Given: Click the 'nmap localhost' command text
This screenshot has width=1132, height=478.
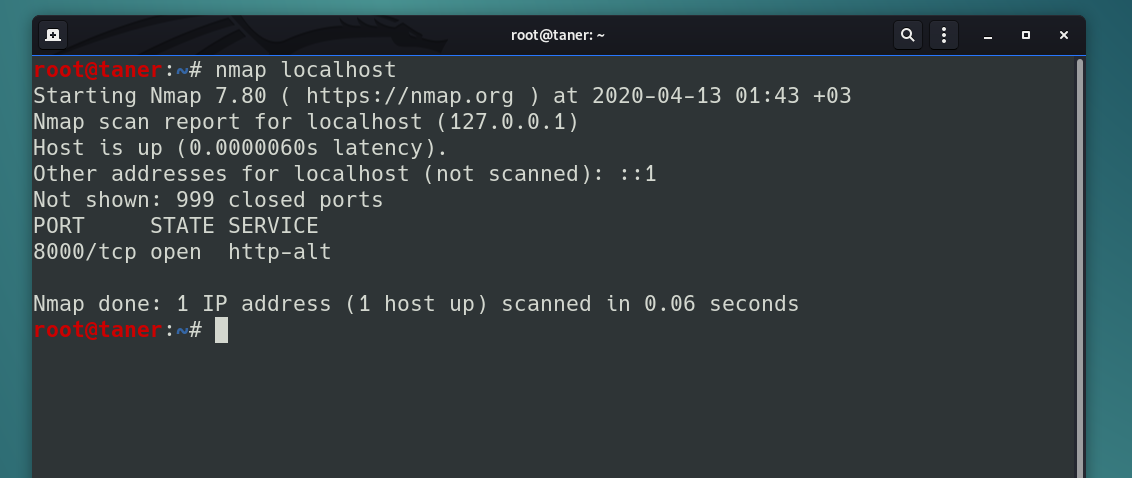Looking at the screenshot, I should [305, 70].
